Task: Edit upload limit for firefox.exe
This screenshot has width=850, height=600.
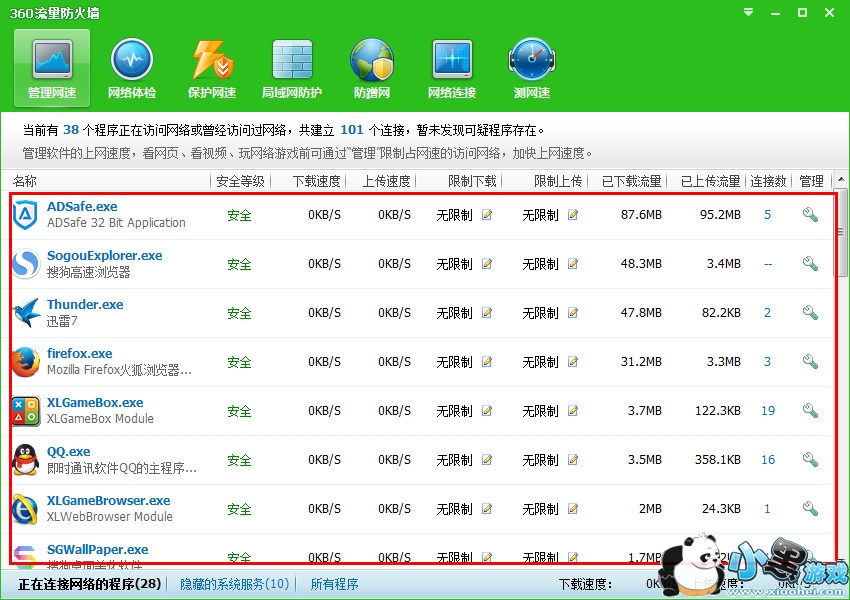Action: coord(573,362)
